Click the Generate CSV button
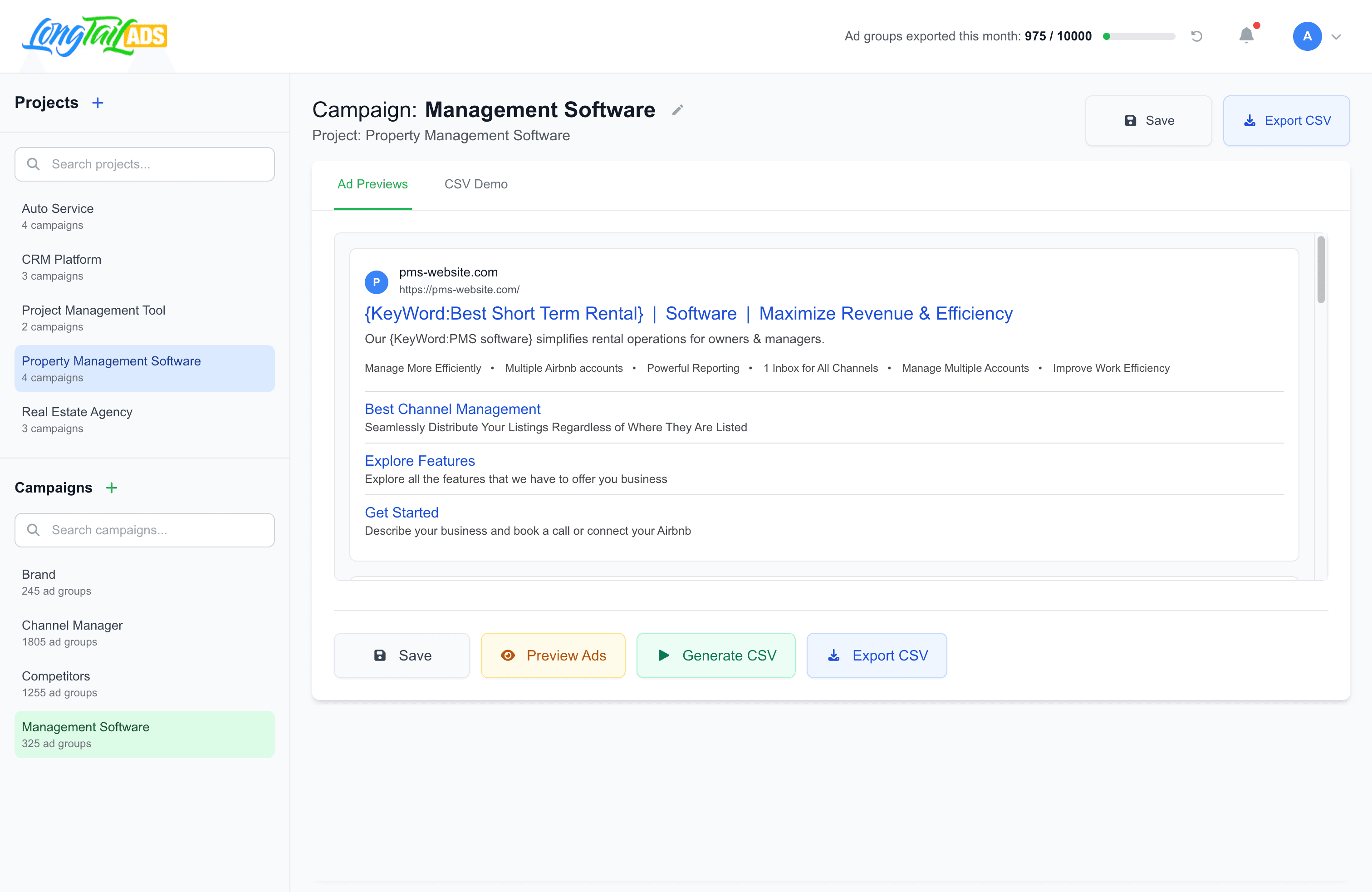The width and height of the screenshot is (1372, 892). pyautogui.click(x=715, y=655)
